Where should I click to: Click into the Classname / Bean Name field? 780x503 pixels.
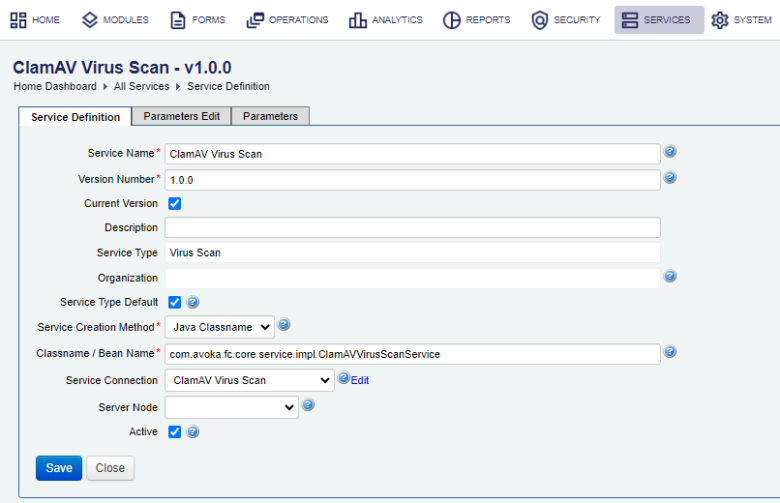[412, 354]
